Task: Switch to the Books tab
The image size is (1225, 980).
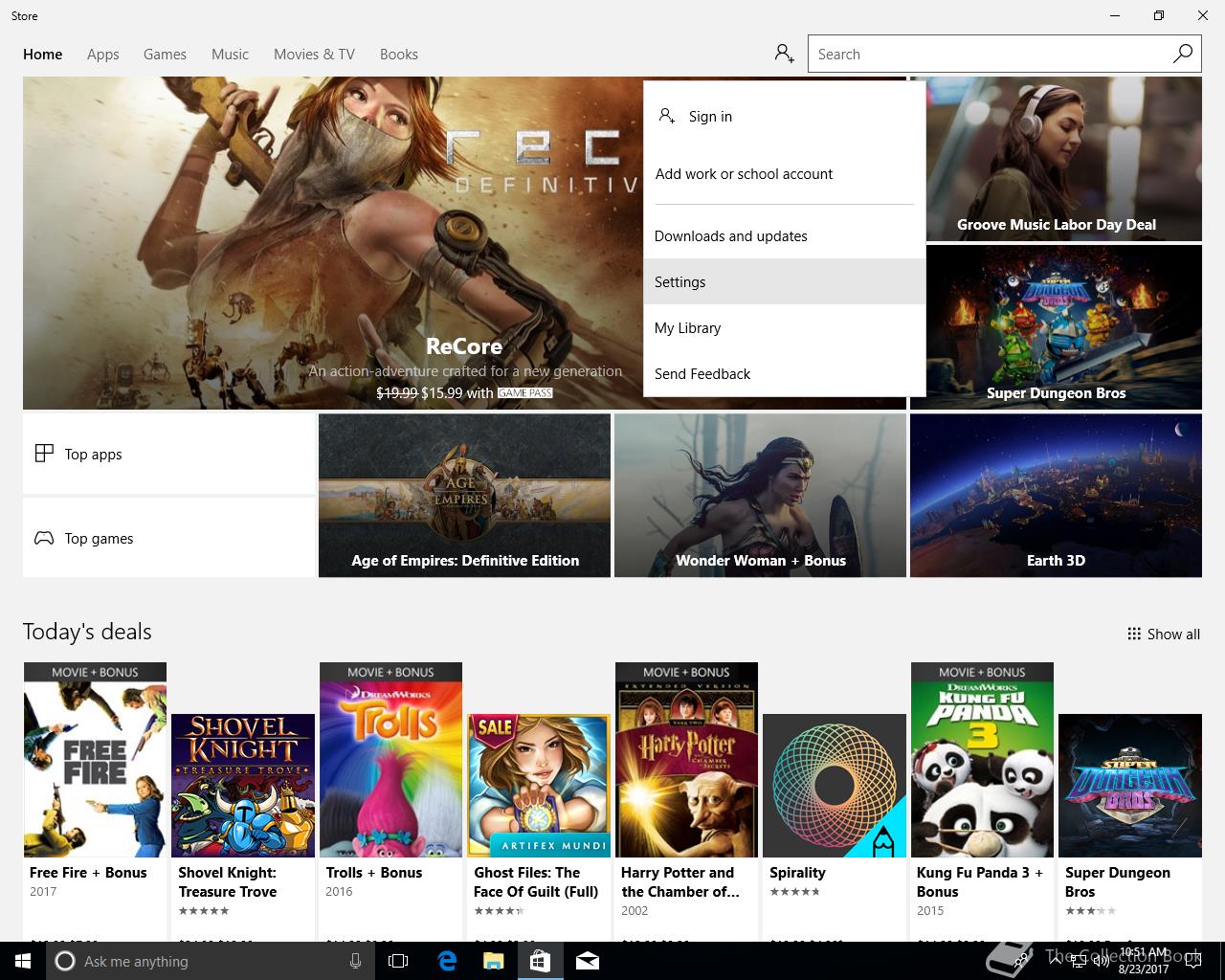Action: 399,54
